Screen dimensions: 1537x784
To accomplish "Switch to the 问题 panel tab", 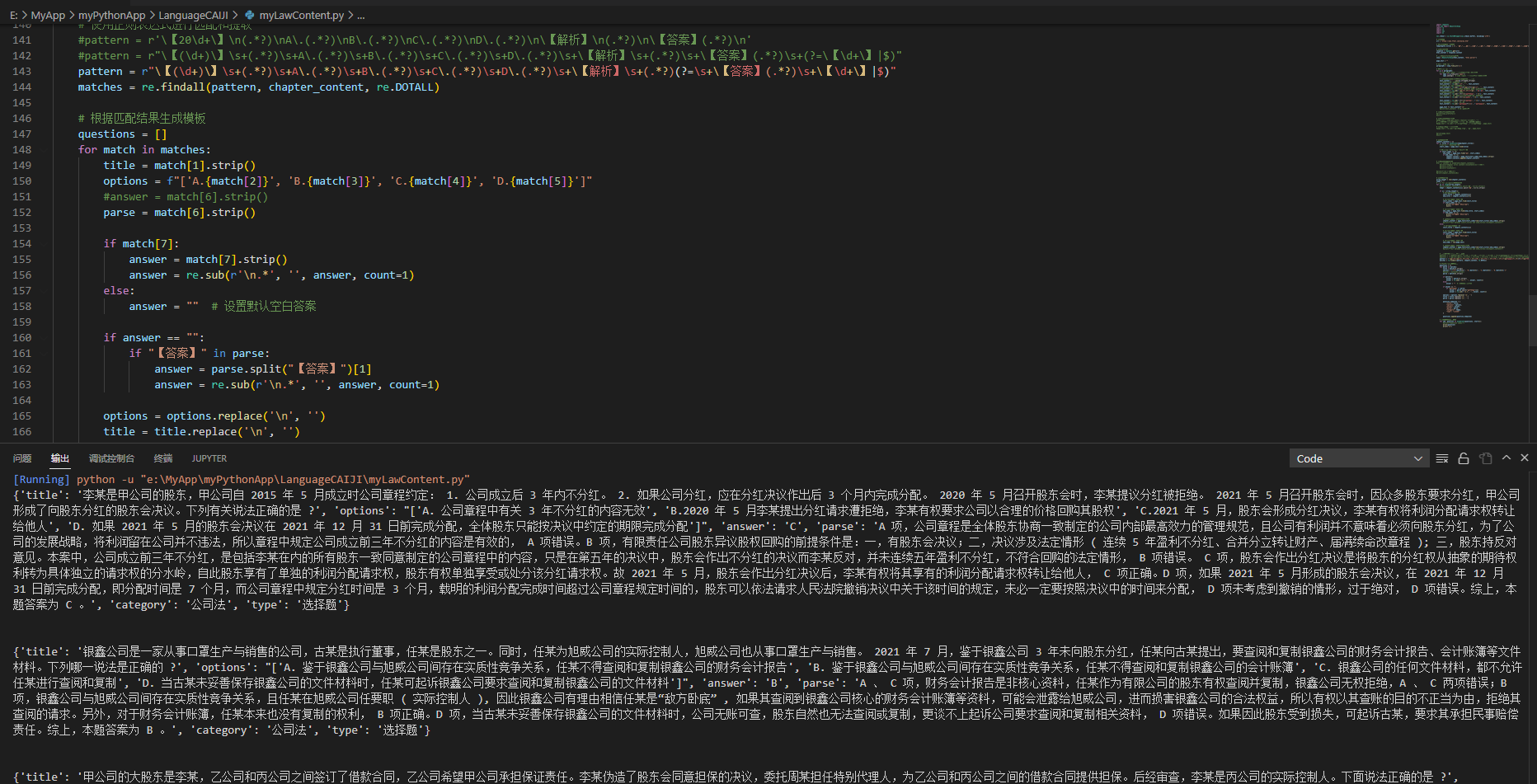I will click(x=22, y=458).
